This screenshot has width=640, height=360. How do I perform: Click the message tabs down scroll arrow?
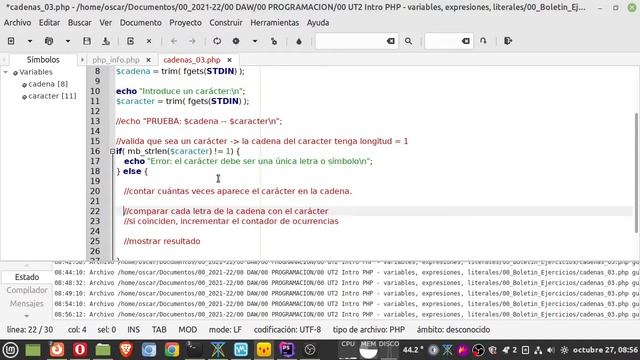pos(27,316)
